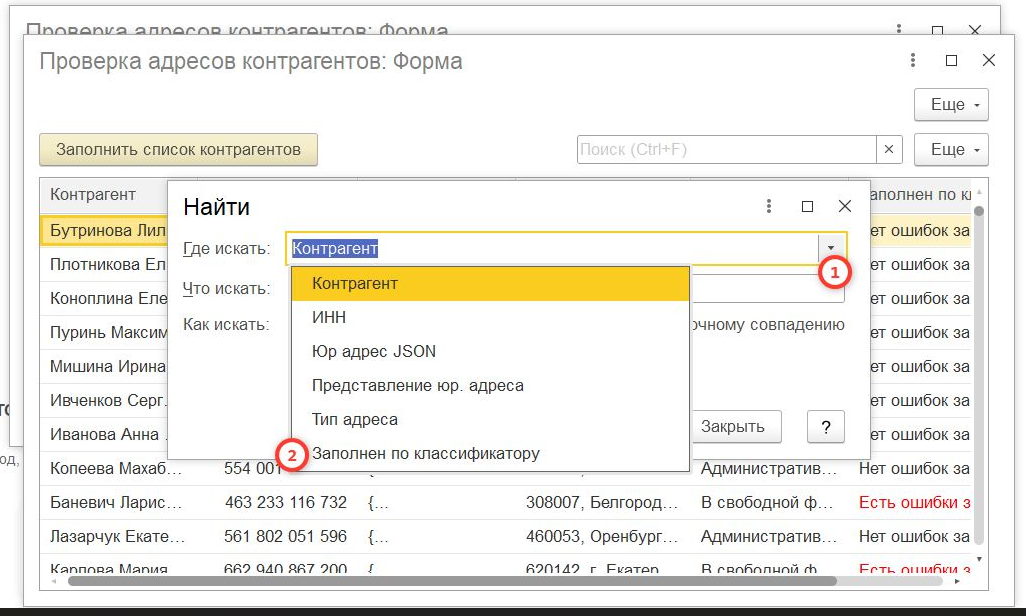
Task: Expand the Где искать dropdown arrow
Action: coord(831,248)
